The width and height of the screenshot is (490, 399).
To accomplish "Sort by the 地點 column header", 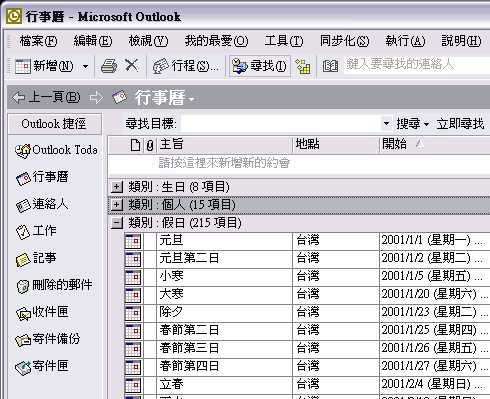I will (336, 145).
